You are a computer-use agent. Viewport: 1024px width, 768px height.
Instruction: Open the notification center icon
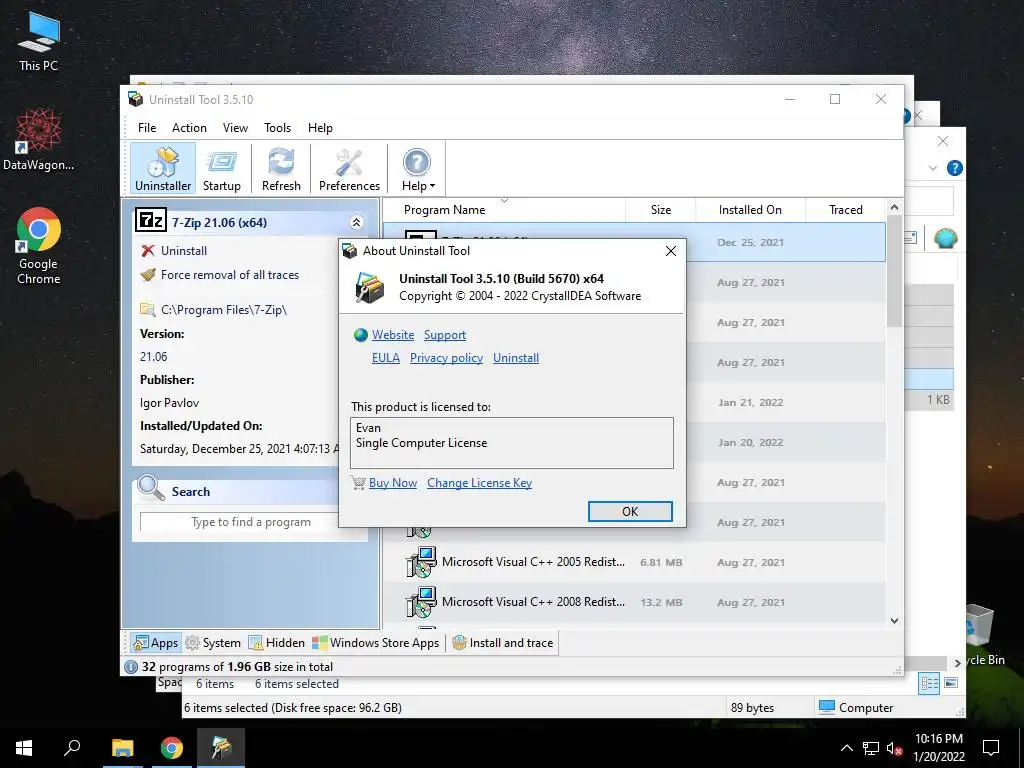tap(991, 748)
